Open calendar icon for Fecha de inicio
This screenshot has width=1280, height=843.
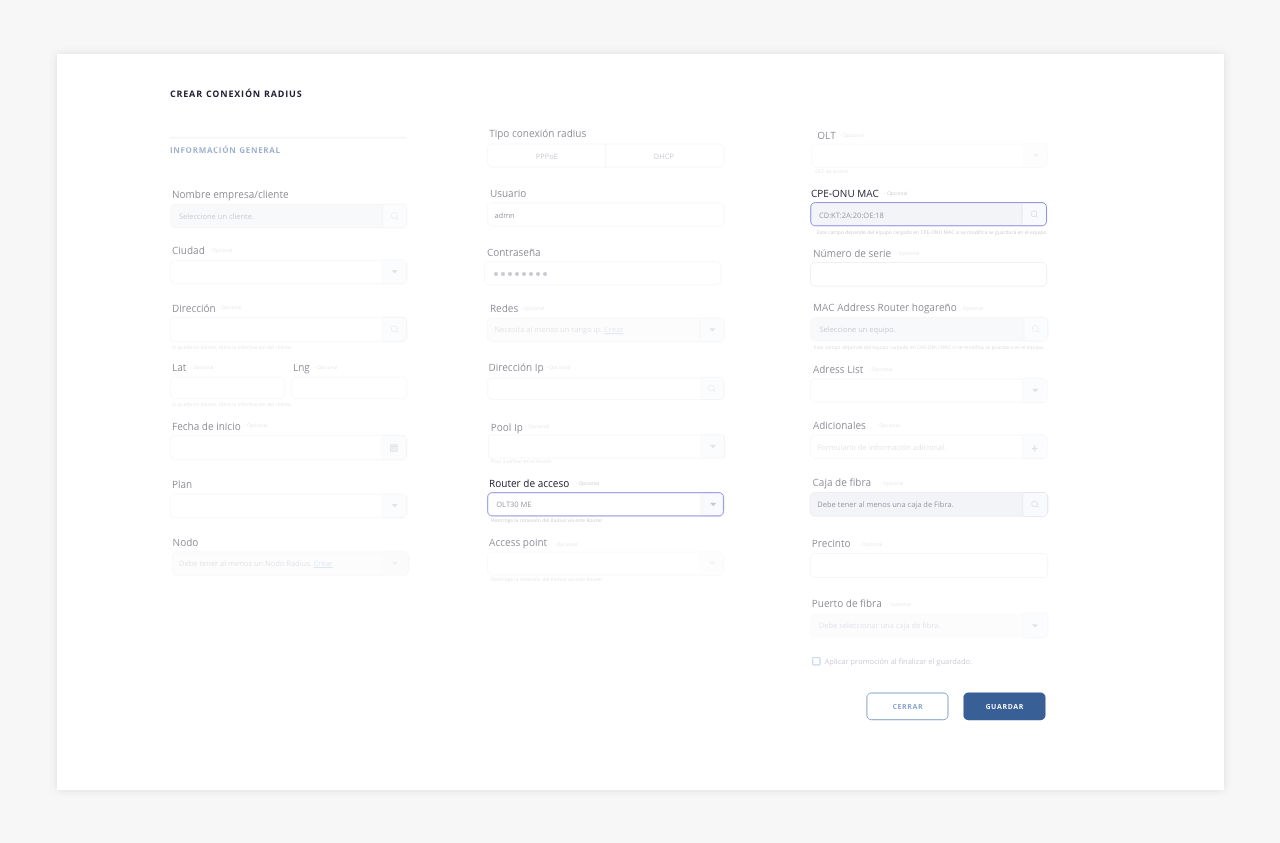394,448
